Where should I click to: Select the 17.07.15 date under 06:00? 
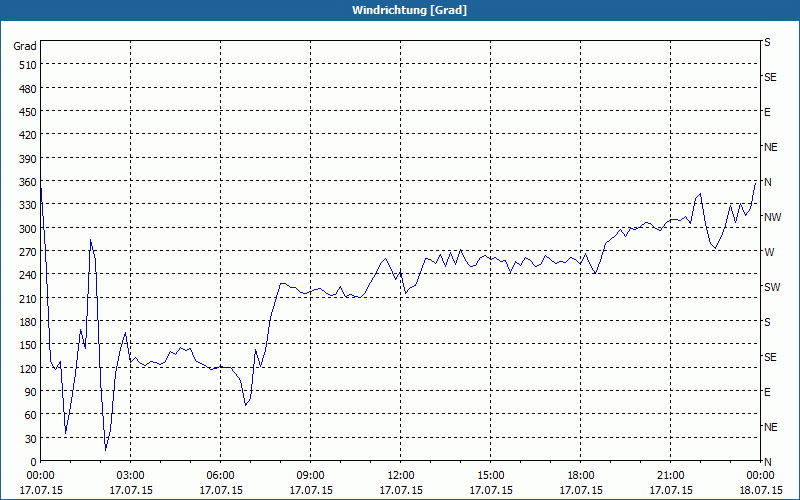point(220,490)
